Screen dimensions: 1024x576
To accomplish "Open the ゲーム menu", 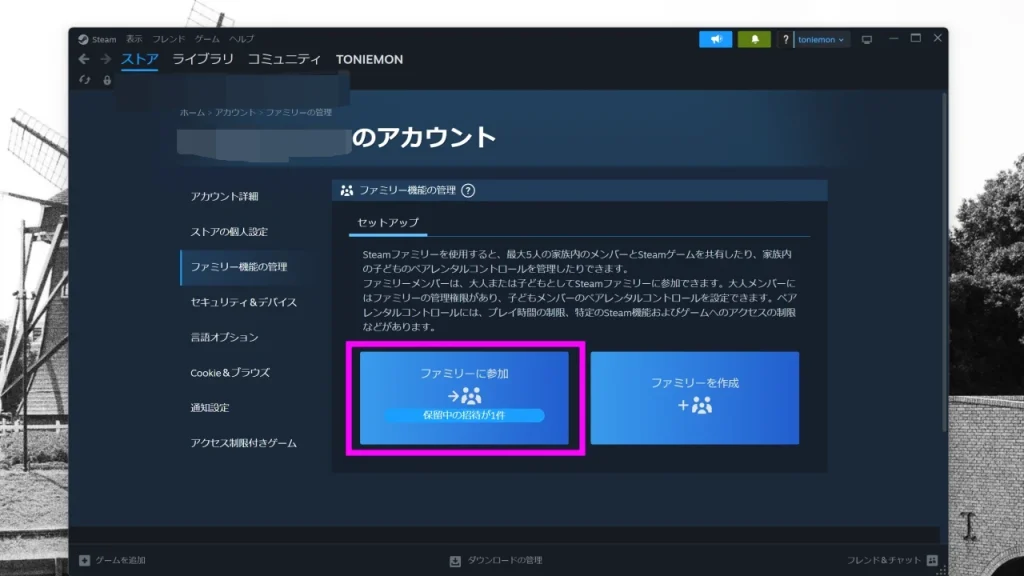I will coord(207,39).
